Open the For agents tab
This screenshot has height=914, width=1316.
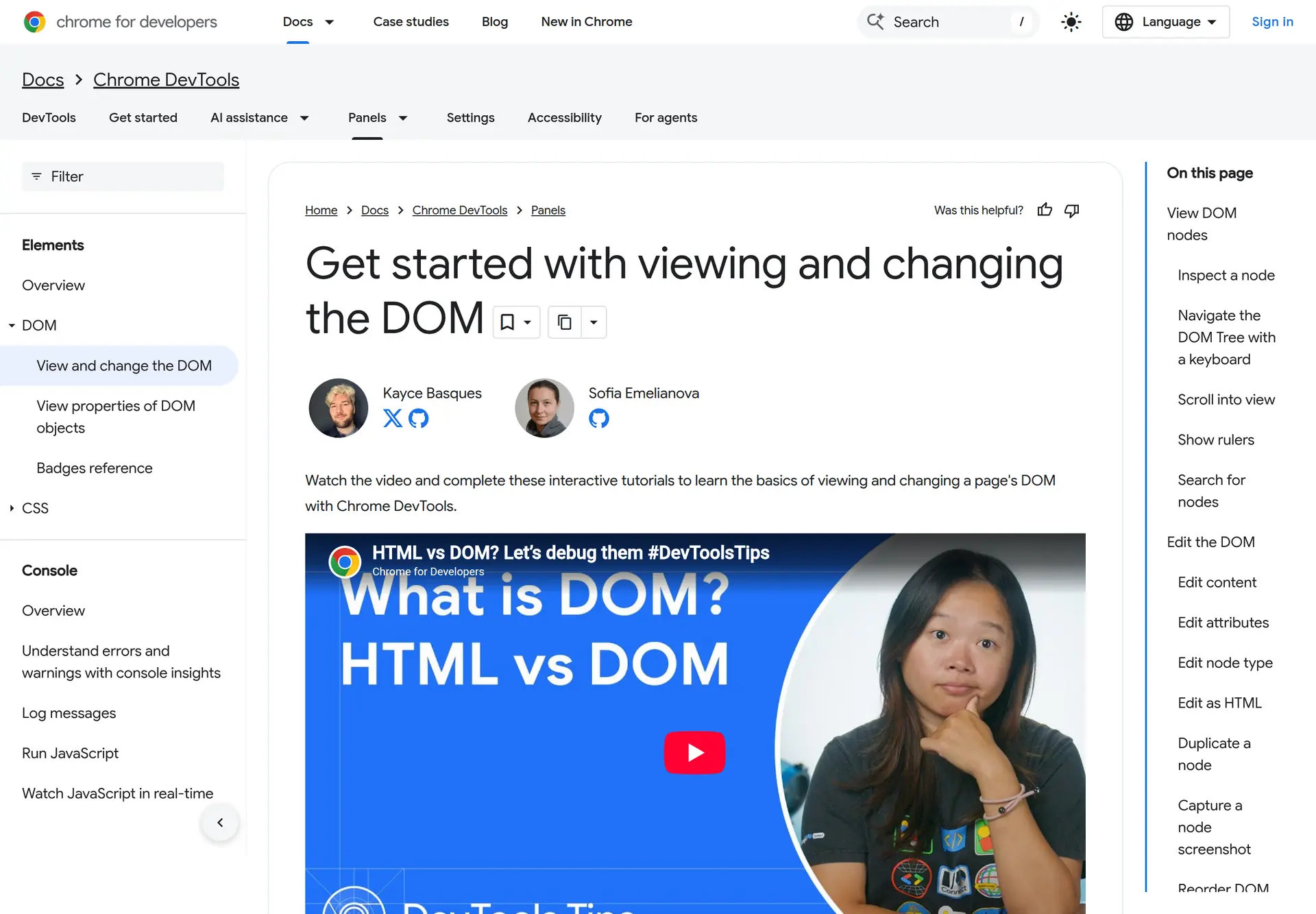(666, 118)
